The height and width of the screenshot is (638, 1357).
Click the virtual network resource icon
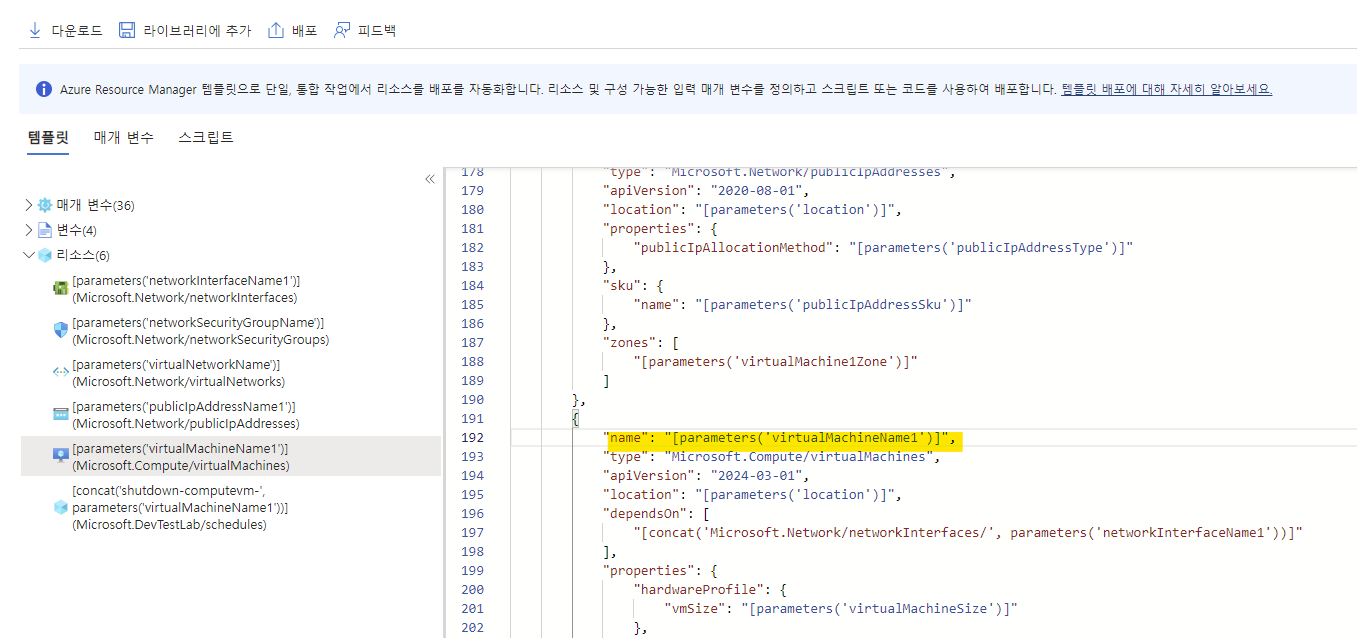click(60, 372)
